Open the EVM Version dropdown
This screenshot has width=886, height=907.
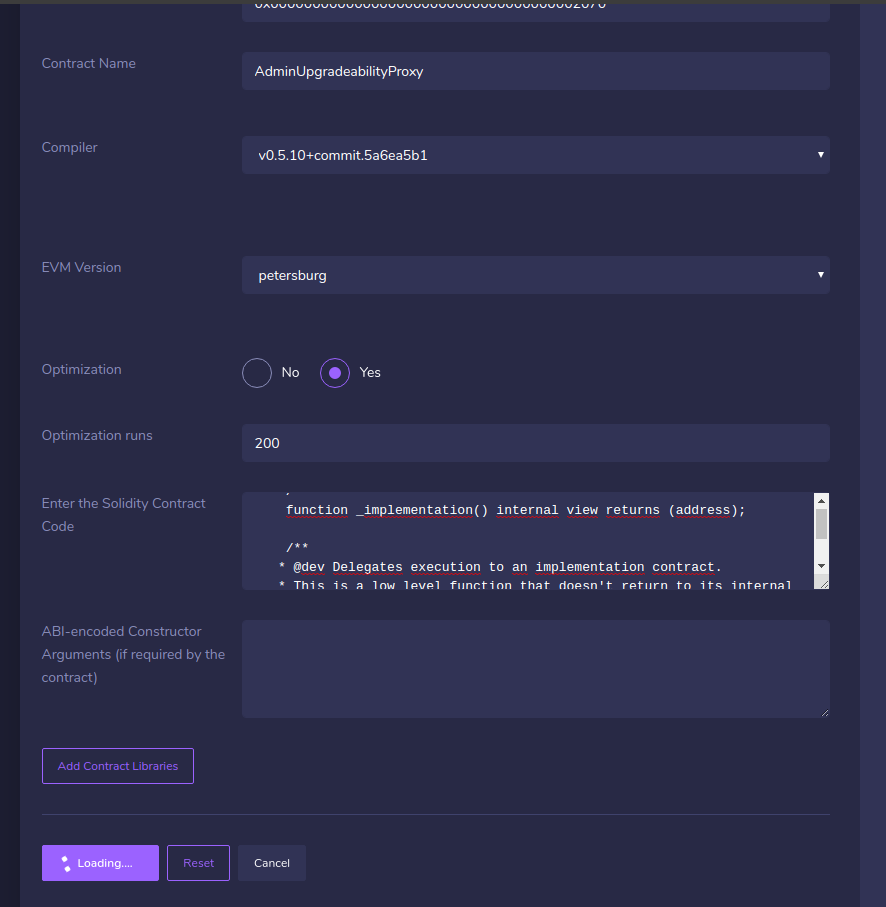[x=536, y=275]
